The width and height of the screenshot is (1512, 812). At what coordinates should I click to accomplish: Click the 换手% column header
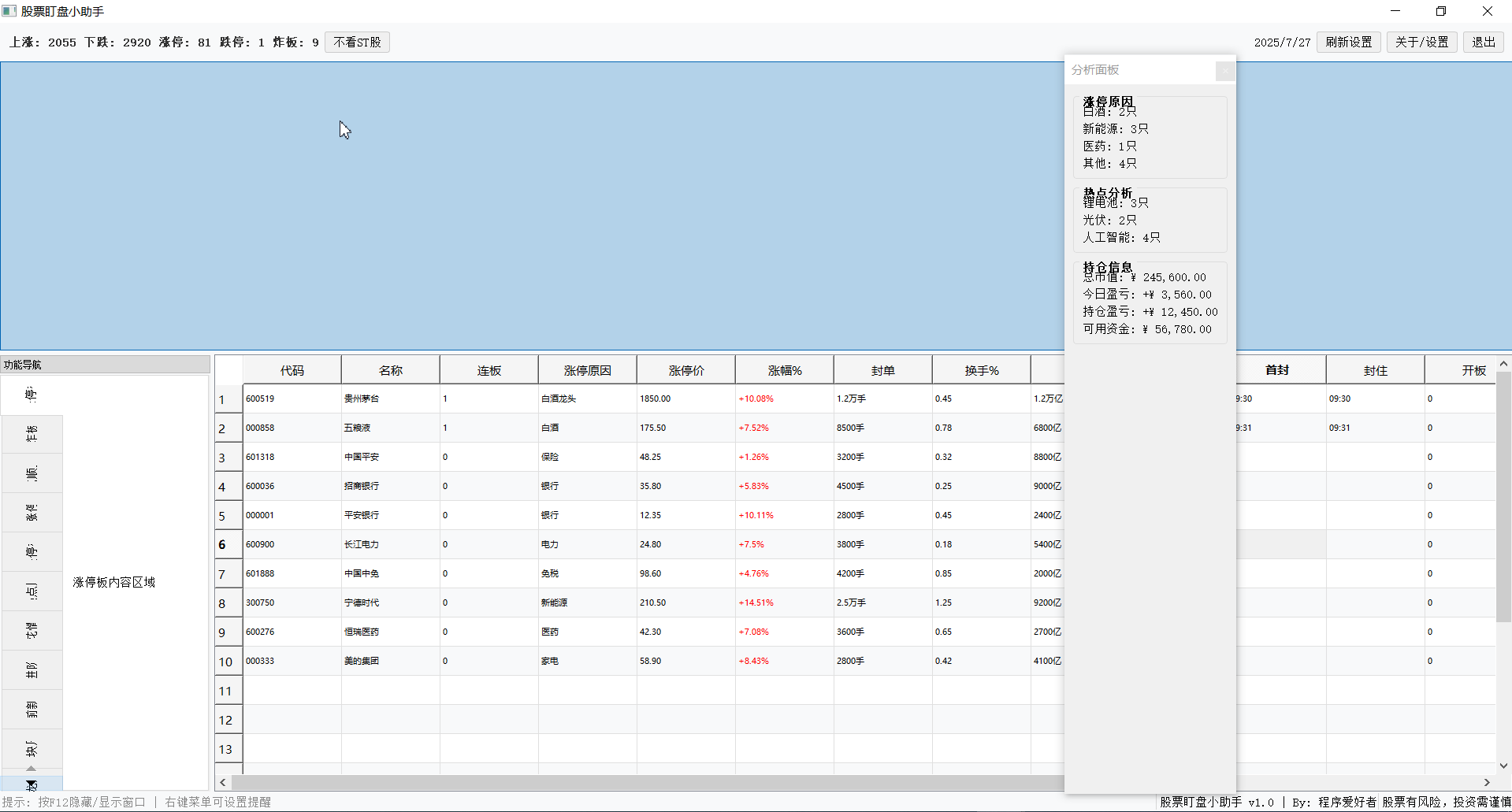point(981,370)
